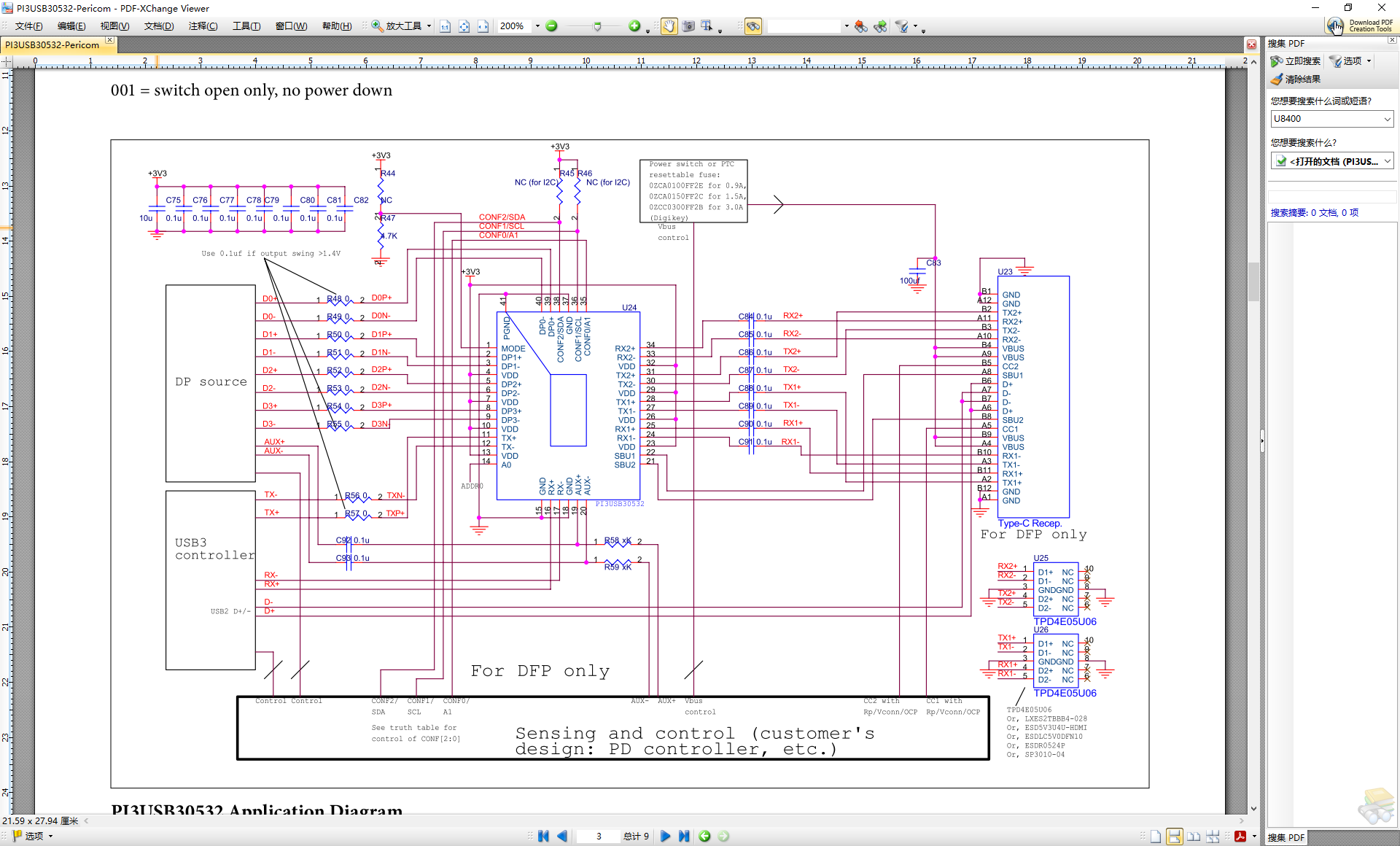Screen dimensions: 1400x846
Task: Activate the Hand tool
Action: [x=669, y=26]
